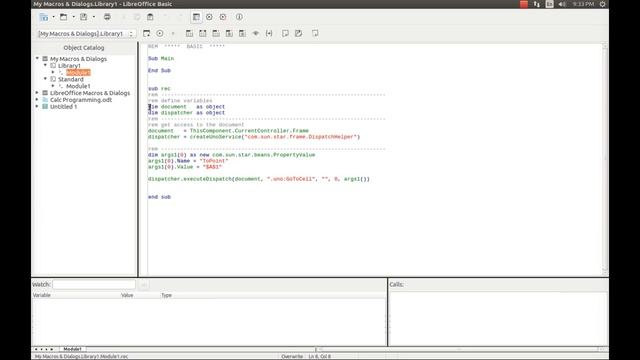Screen dimensions: 640x360
Task: Click into the Watch input field
Action: [94, 284]
